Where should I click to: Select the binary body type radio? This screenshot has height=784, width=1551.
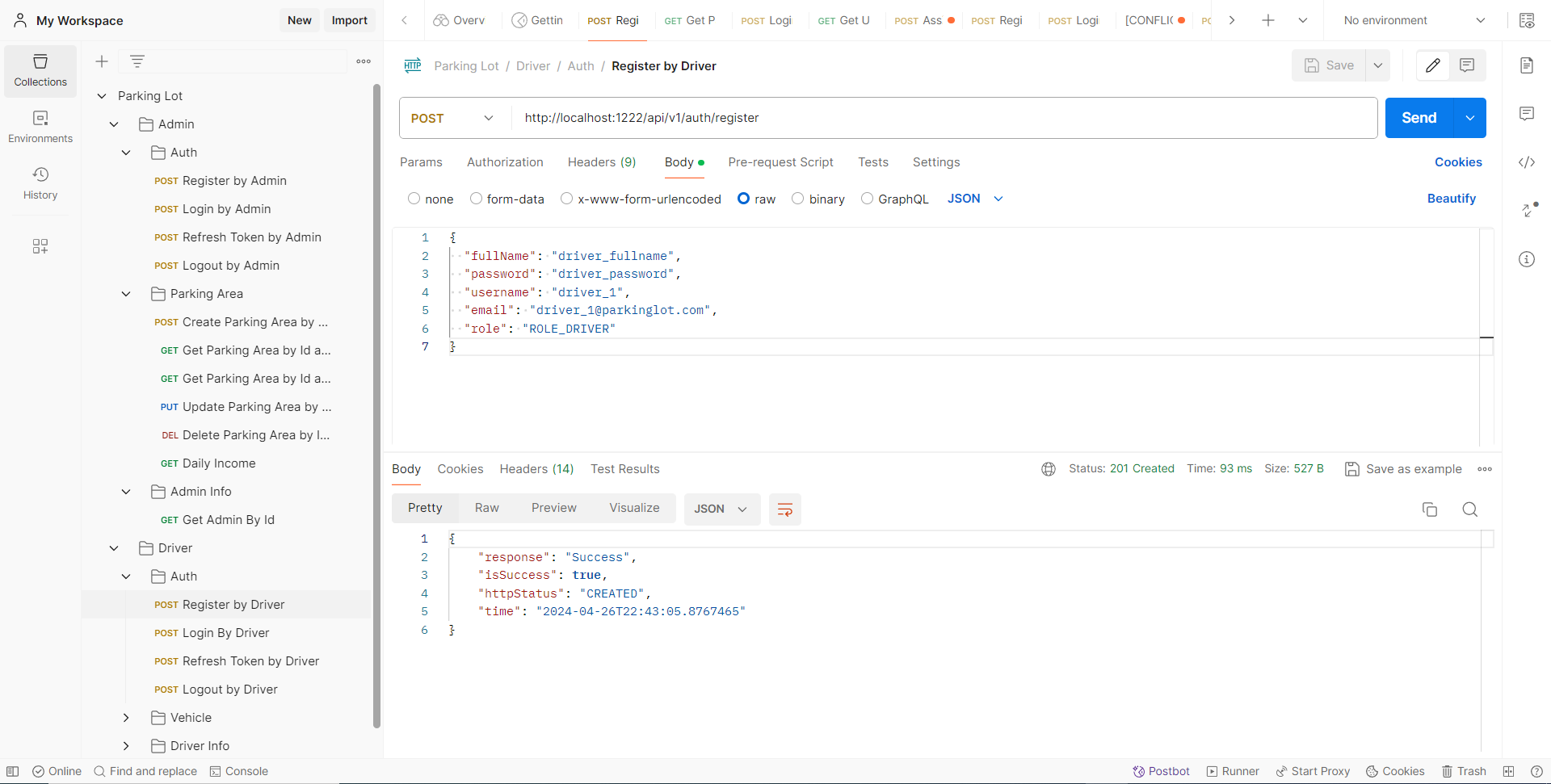797,199
